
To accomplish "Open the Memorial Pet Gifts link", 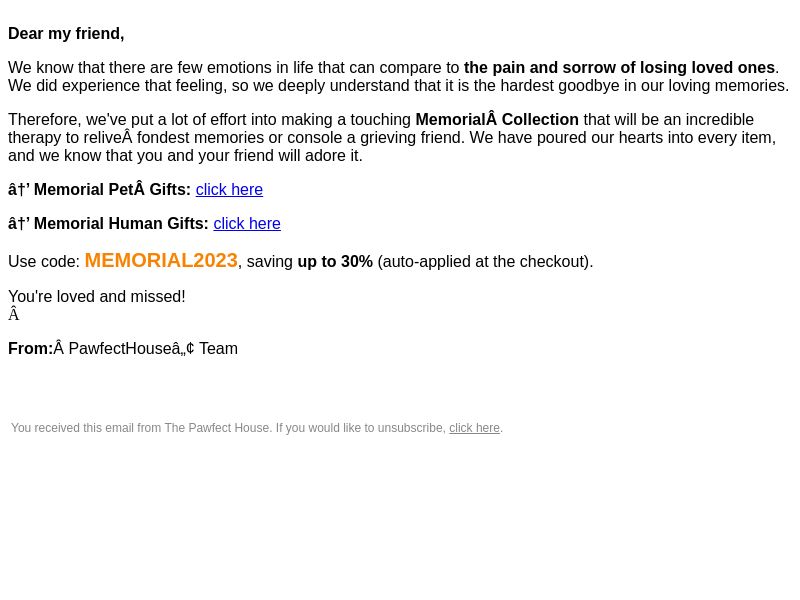I will click(x=229, y=190).
